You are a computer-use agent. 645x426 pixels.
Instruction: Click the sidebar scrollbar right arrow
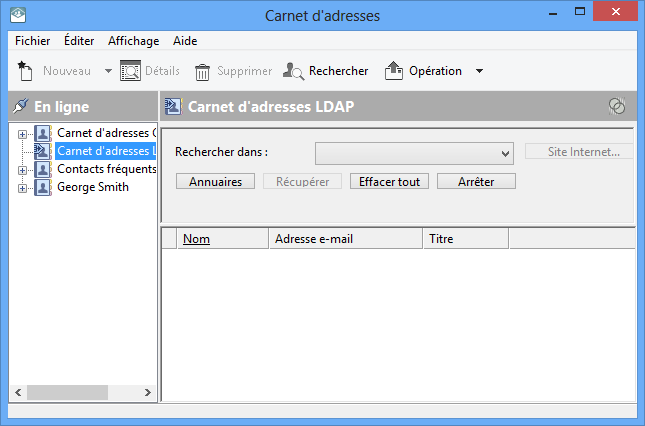pos(148,393)
